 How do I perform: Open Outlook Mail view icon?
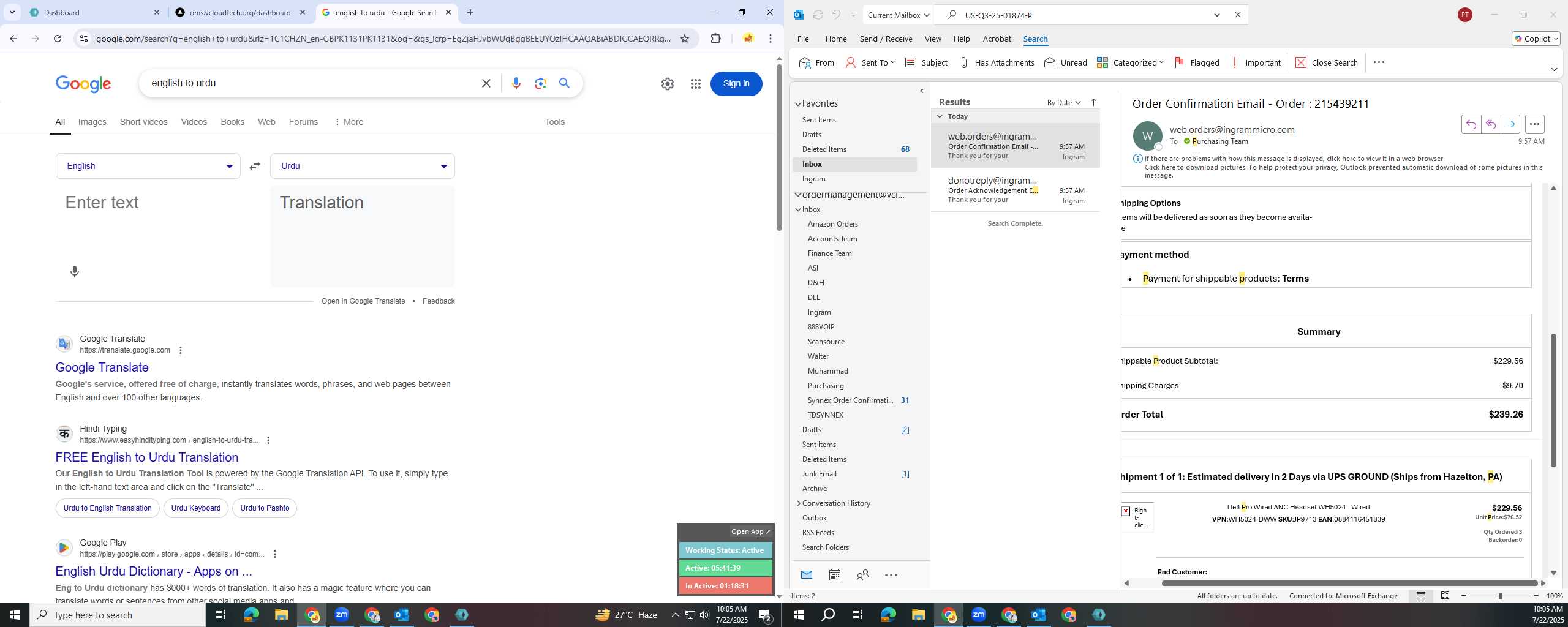(807, 574)
